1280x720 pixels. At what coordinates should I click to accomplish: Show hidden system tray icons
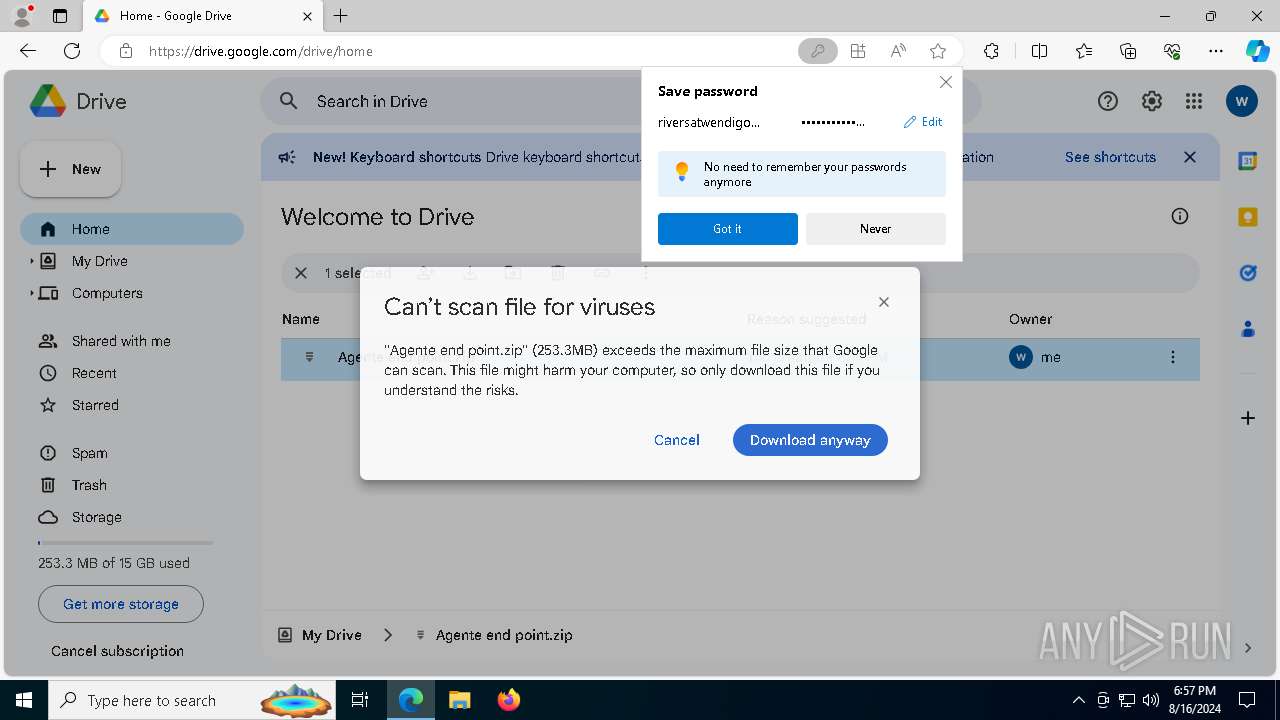click(x=1078, y=700)
